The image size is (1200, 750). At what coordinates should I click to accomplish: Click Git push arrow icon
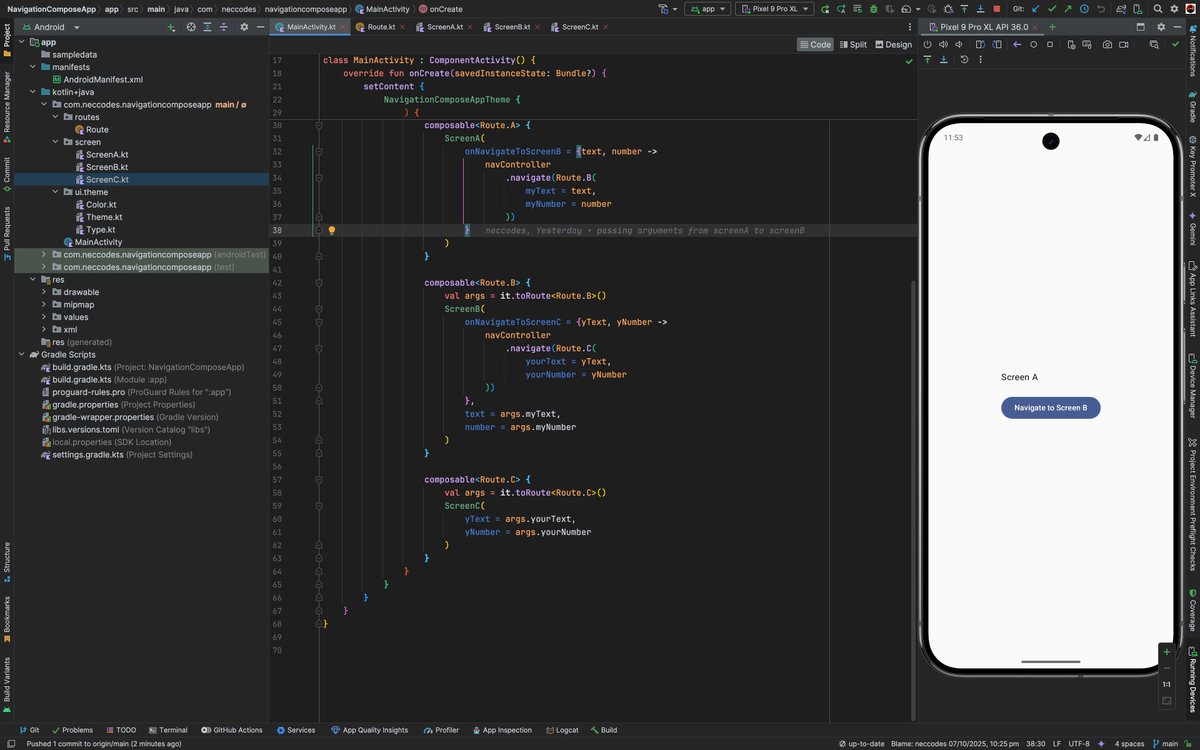(1068, 9)
